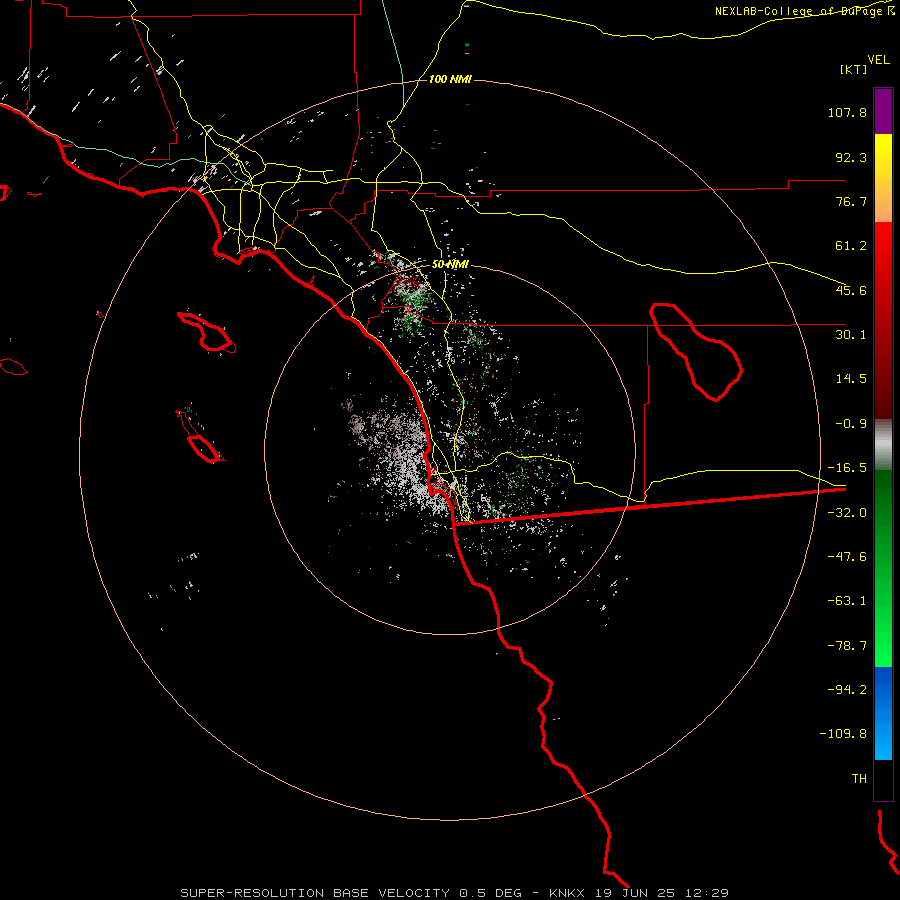
Task: Click the -78.7 legend value
Action: [847, 646]
